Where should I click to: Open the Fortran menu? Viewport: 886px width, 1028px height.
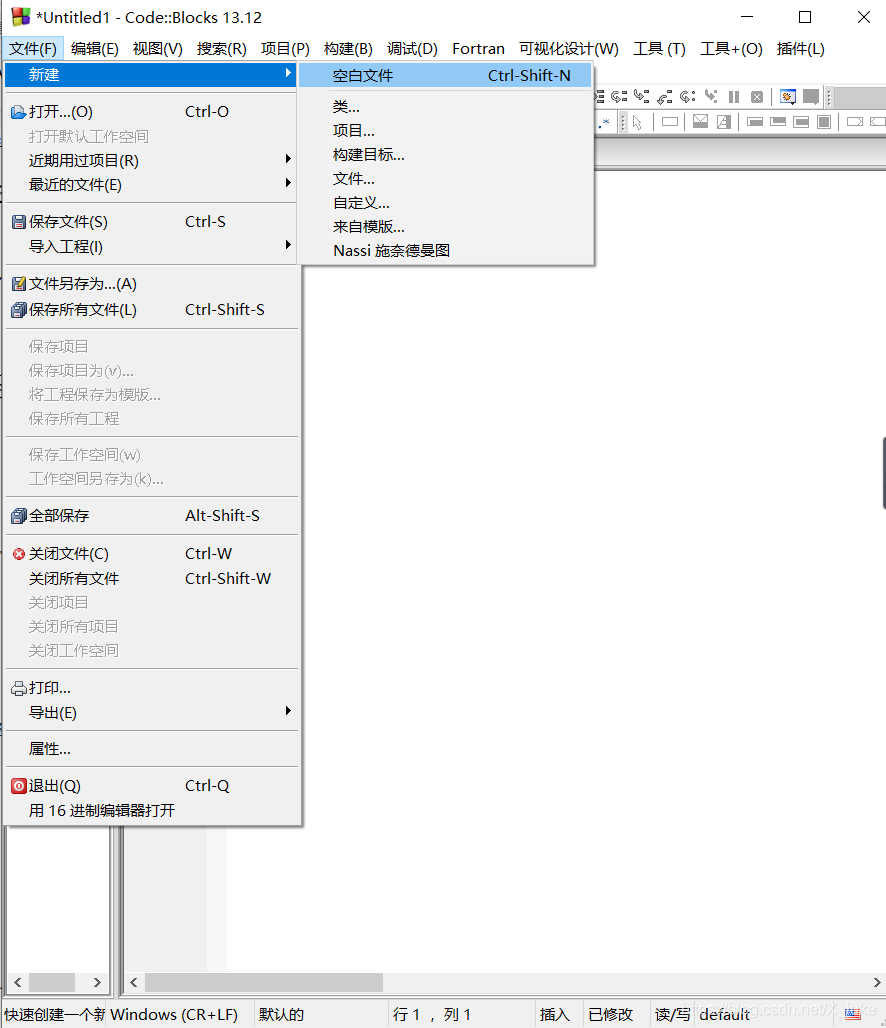478,49
